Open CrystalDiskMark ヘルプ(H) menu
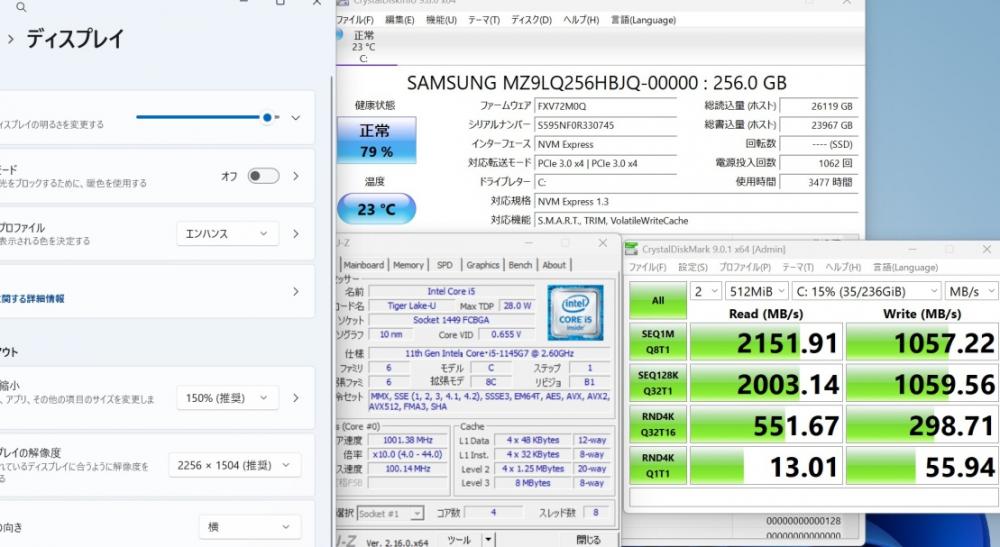The height and width of the screenshot is (547, 1000). click(x=843, y=267)
